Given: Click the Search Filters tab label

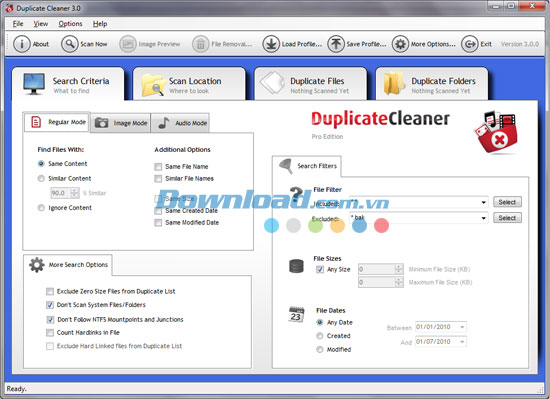Looking at the screenshot, I should click(x=317, y=166).
